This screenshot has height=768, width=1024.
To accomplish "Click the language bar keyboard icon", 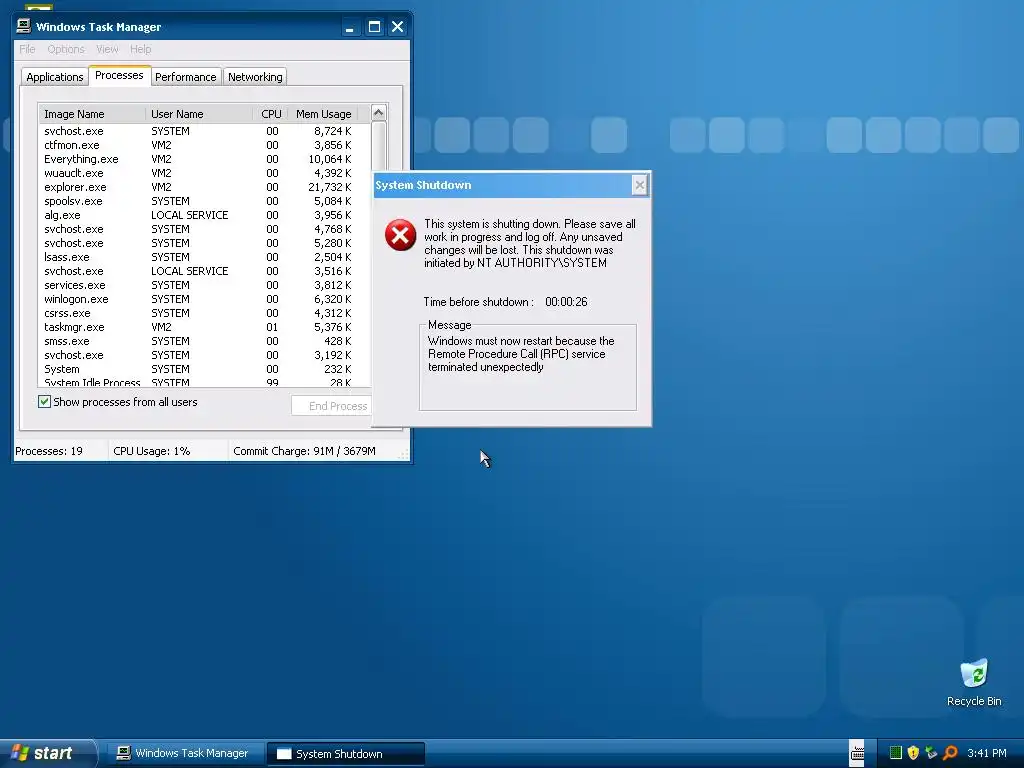I will click(857, 753).
